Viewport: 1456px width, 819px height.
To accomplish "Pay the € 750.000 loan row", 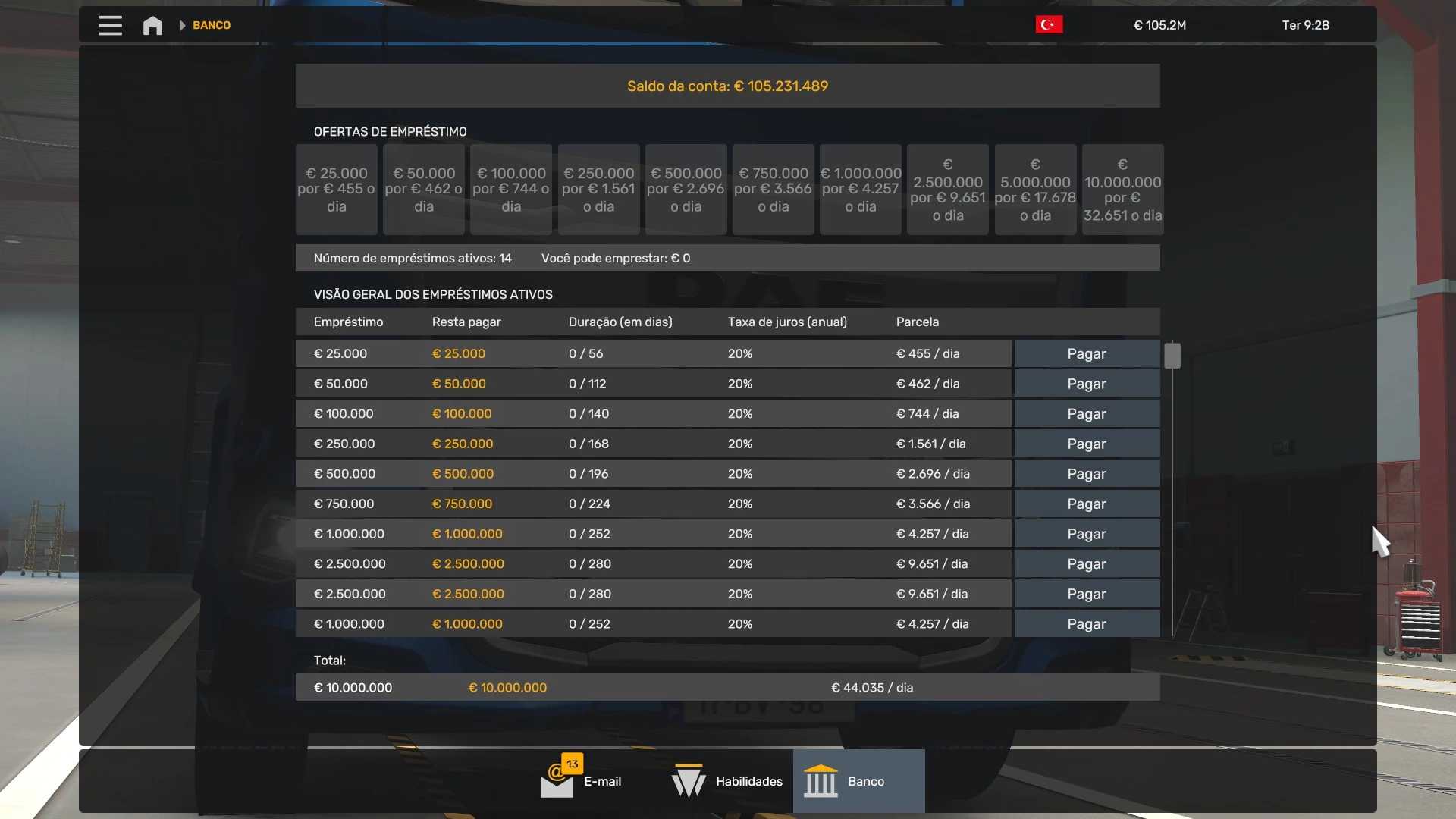I will point(1086,504).
